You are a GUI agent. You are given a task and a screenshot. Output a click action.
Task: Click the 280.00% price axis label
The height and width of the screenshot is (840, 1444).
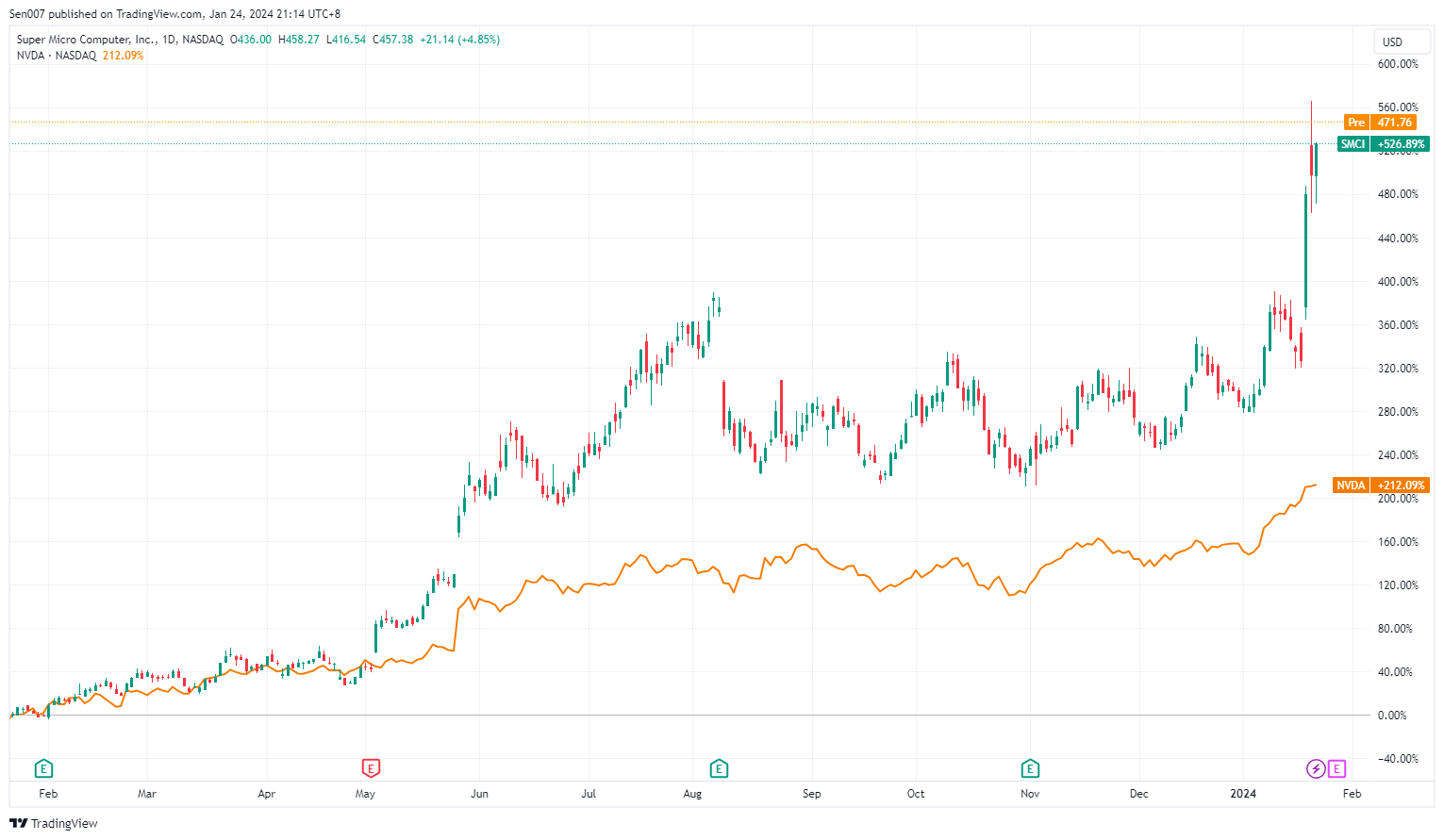(1398, 412)
